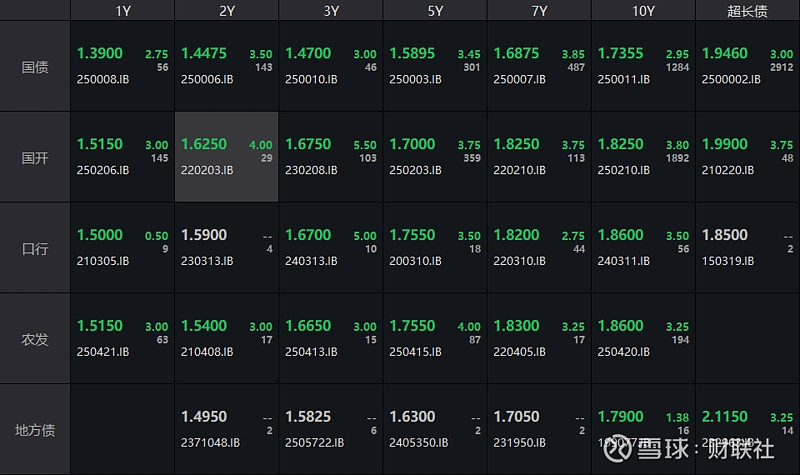The height and width of the screenshot is (475, 800).
Task: Select bond 220310.IB quote cell
Action: coord(539,248)
